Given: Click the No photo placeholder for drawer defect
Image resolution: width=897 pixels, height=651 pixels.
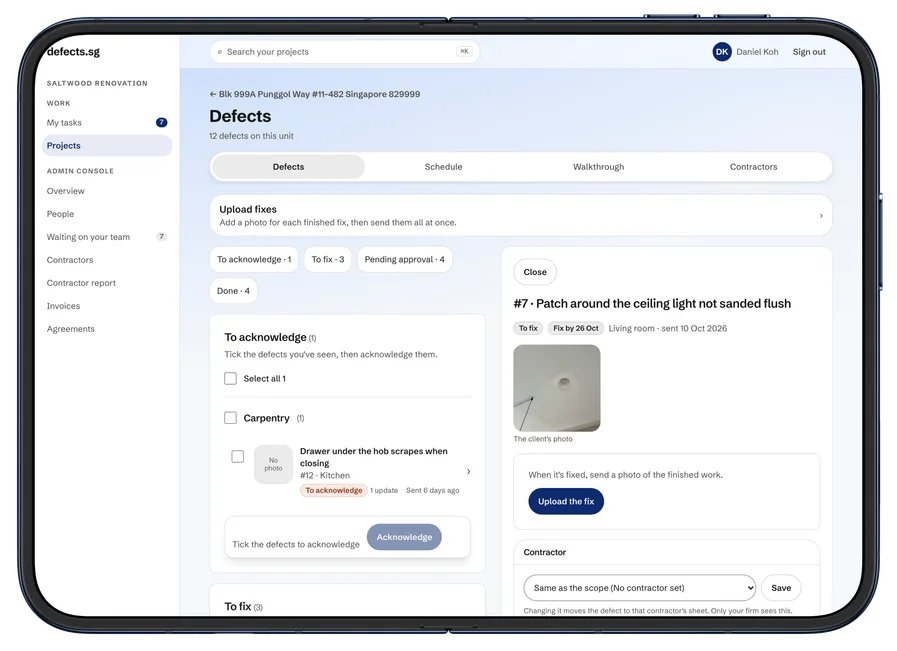Looking at the screenshot, I should [x=273, y=464].
